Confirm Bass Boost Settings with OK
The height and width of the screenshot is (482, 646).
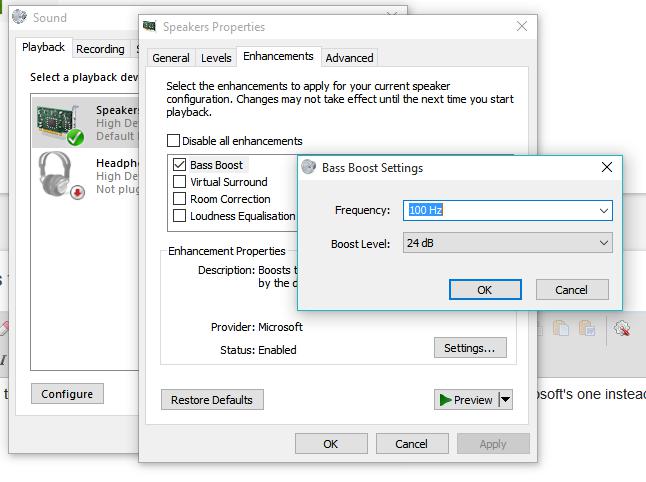(485, 290)
